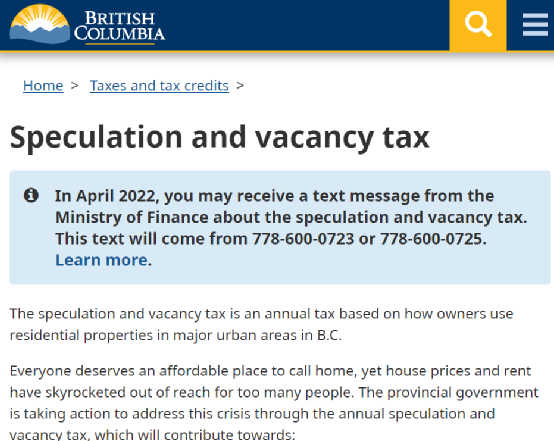
Task: Click the phone number 778-600-0725
Action: pos(431,239)
